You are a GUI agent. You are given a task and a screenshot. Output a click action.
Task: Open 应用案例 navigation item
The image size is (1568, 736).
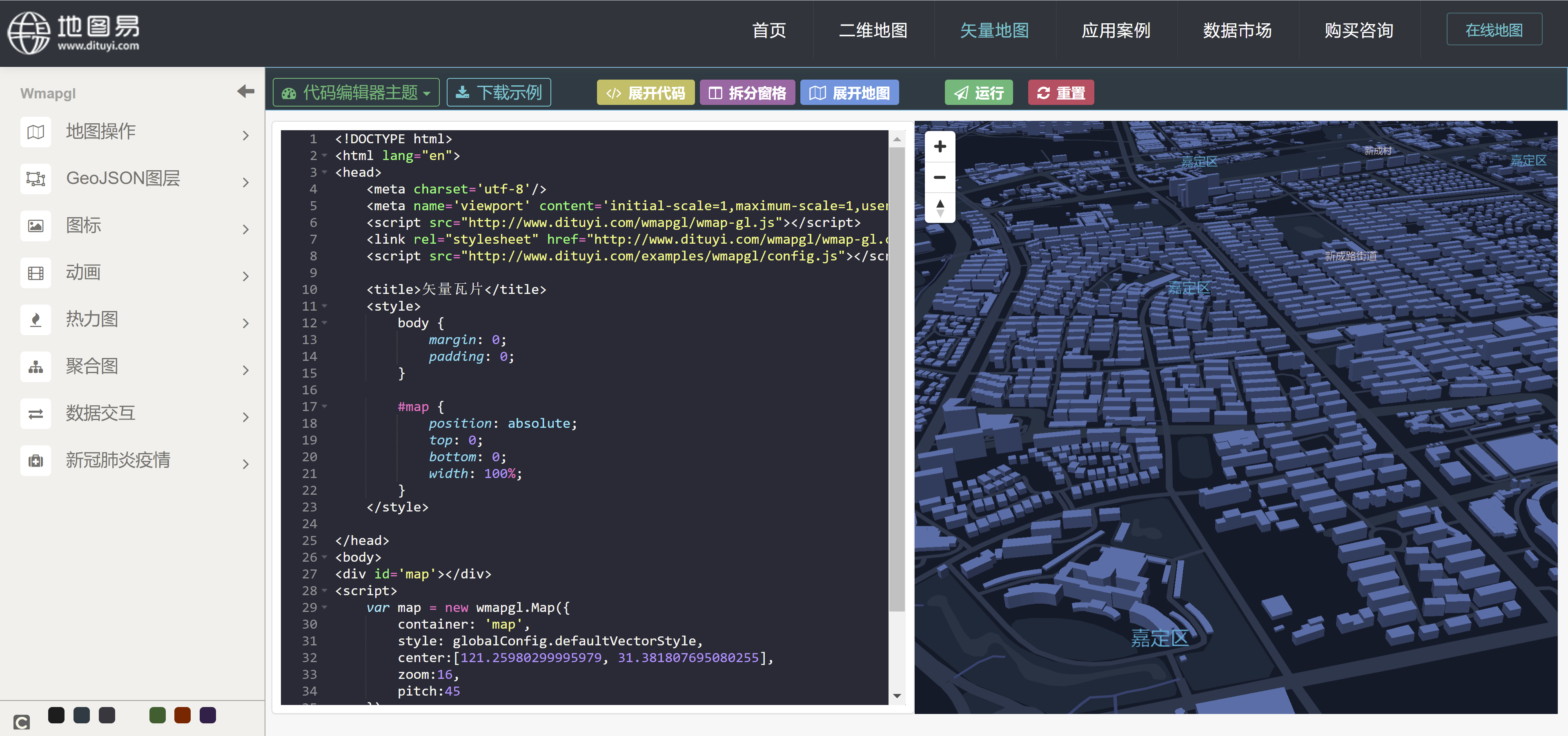coord(1116,31)
